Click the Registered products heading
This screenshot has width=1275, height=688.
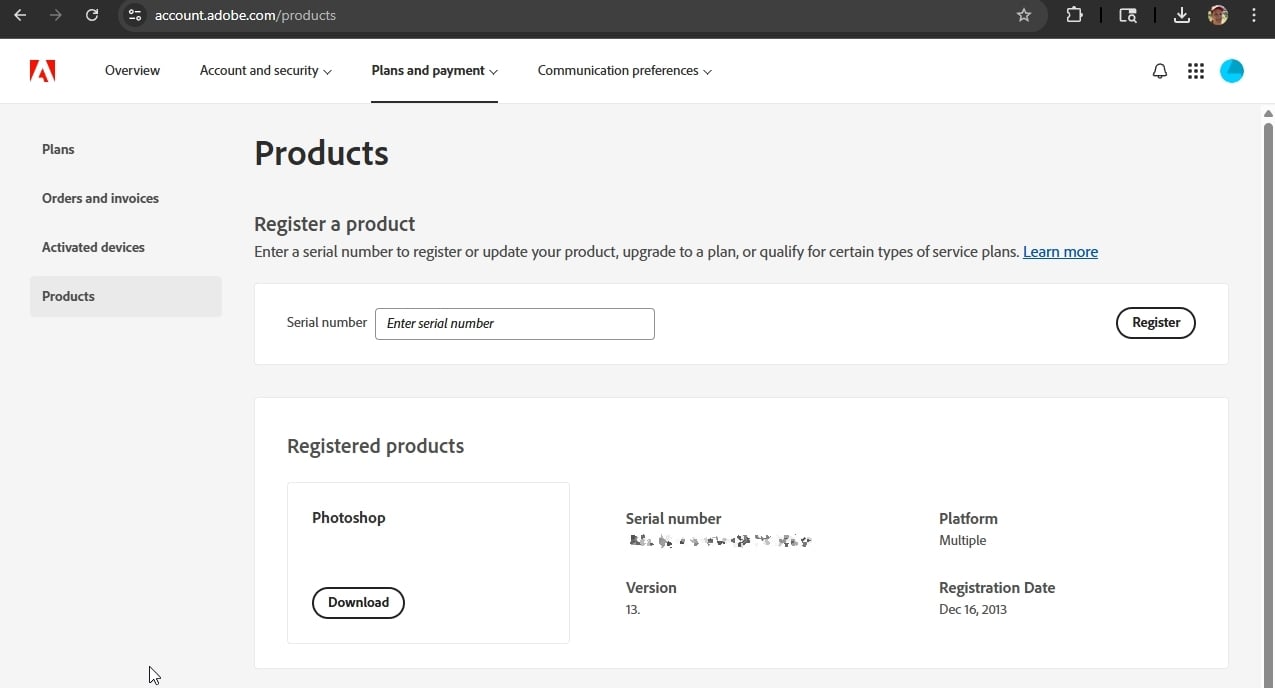[x=375, y=446]
